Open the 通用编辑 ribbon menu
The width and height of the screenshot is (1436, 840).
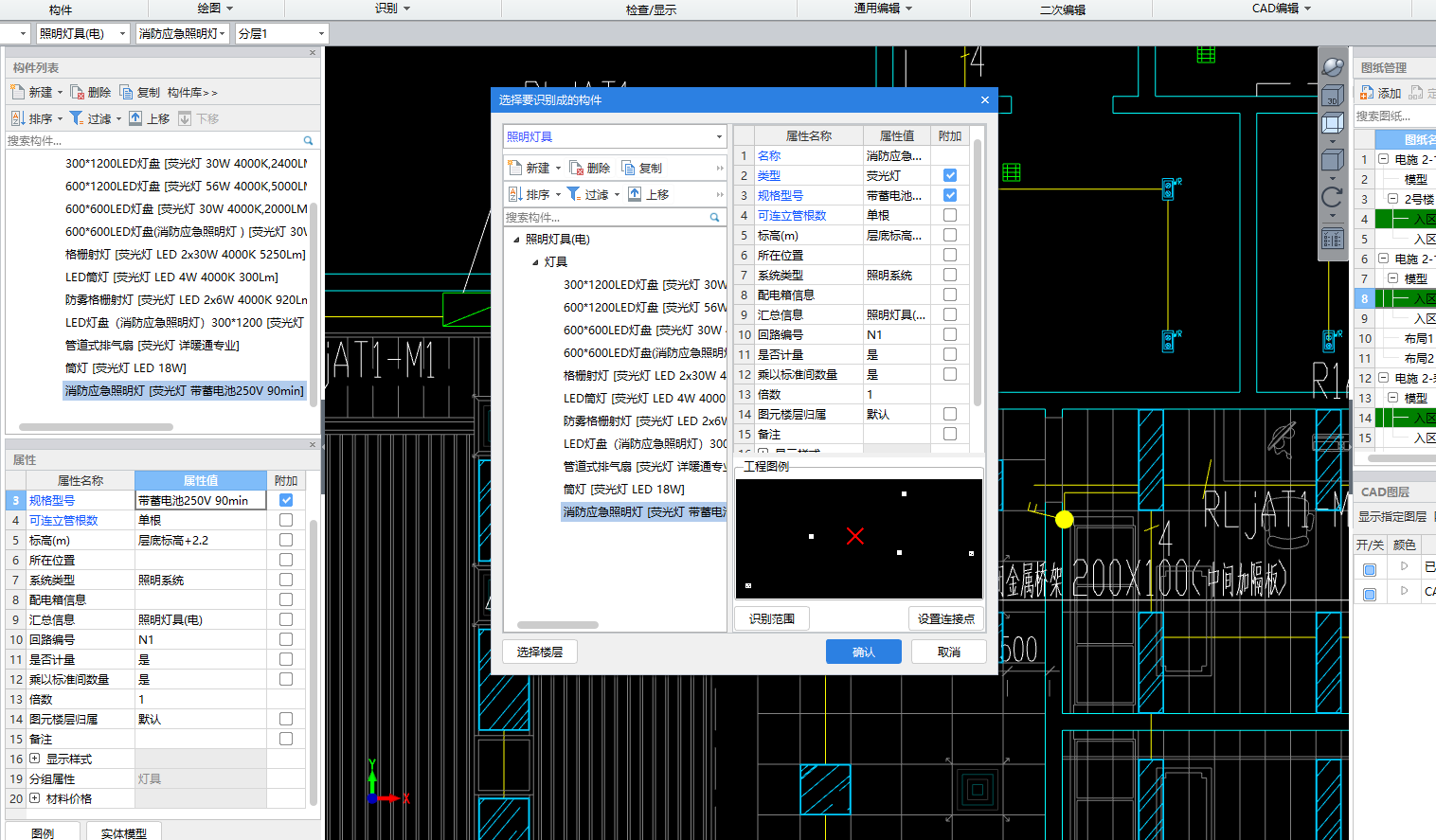click(x=883, y=8)
